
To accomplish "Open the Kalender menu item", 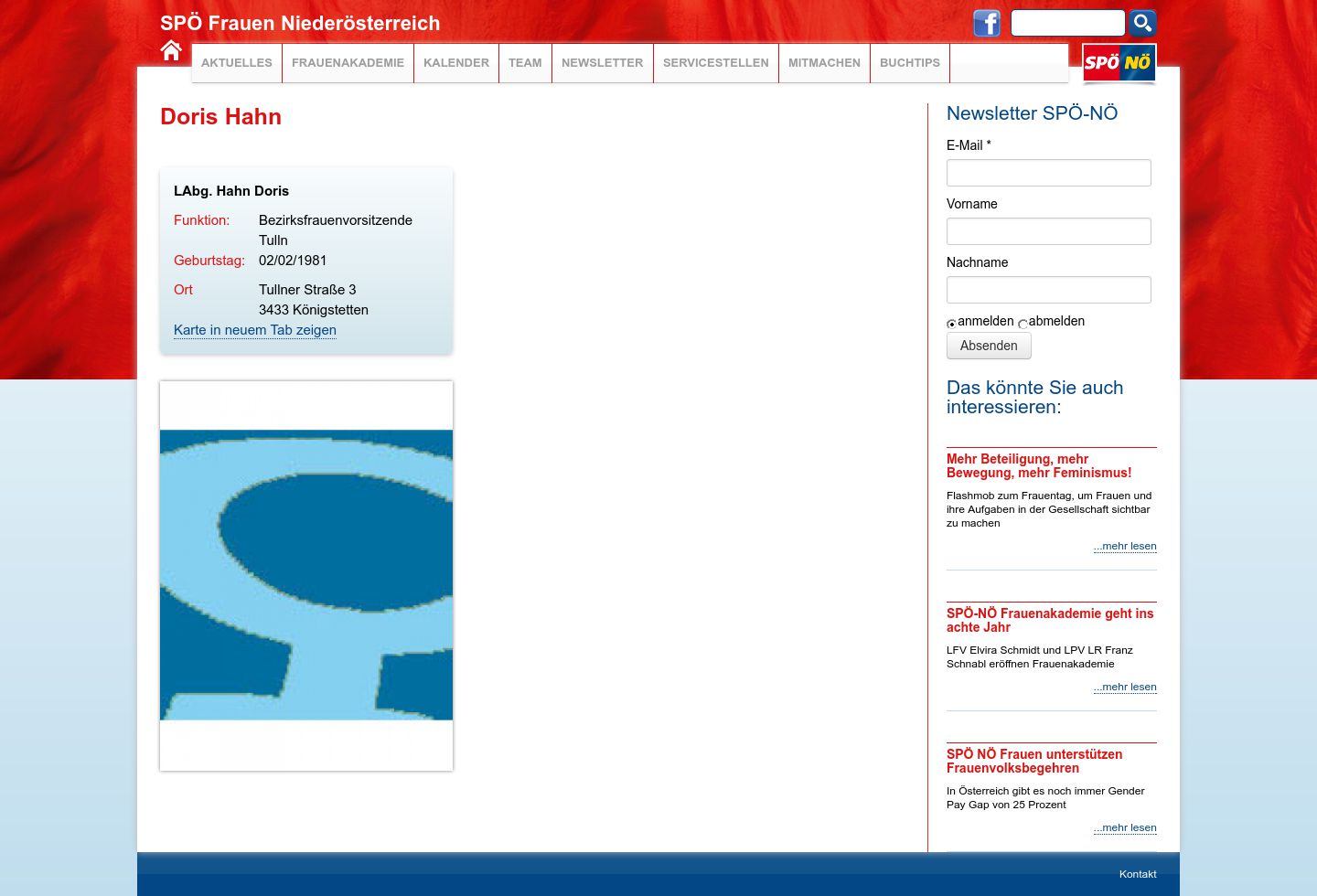I will pos(456,63).
